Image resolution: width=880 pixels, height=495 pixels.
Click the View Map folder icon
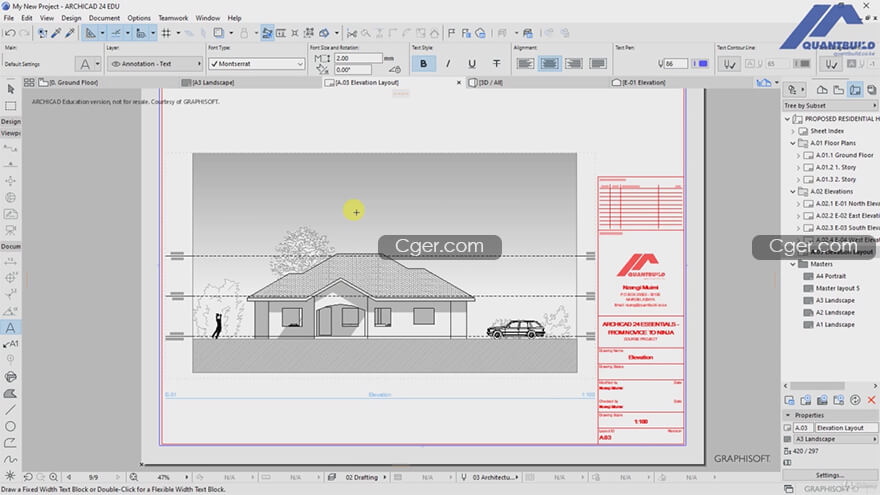click(838, 89)
